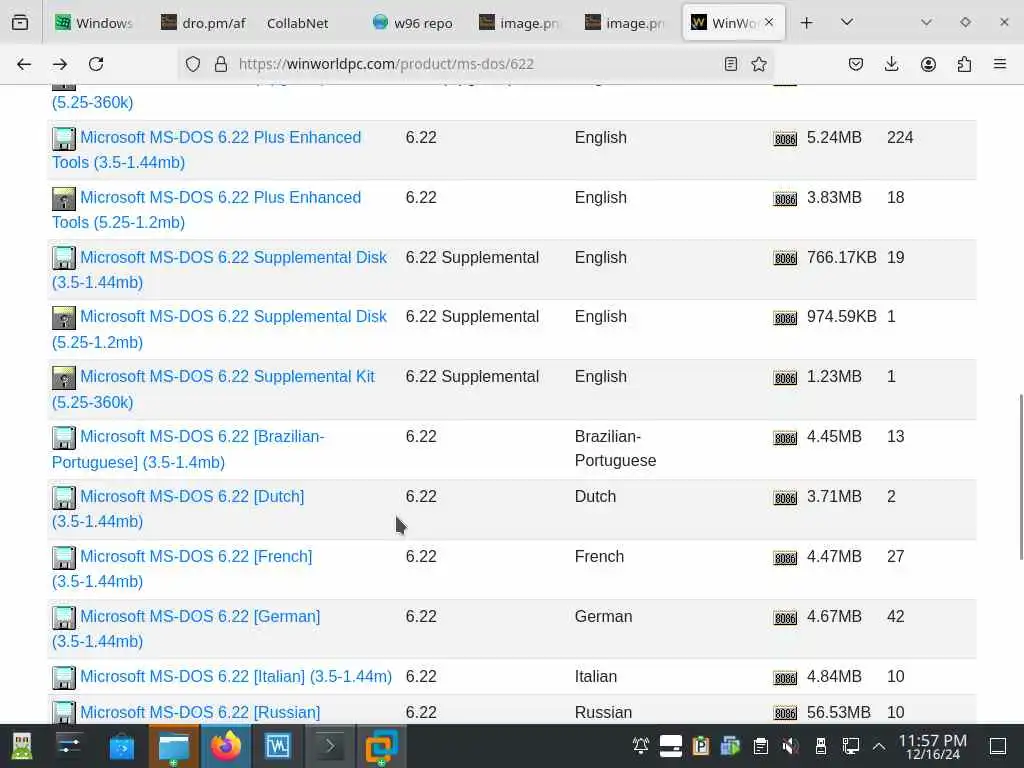The image size is (1024, 768).
Task: Open MS-DOS 6.22 Supplemental Disk 5.25-1.2mb link
Action: tap(219, 329)
